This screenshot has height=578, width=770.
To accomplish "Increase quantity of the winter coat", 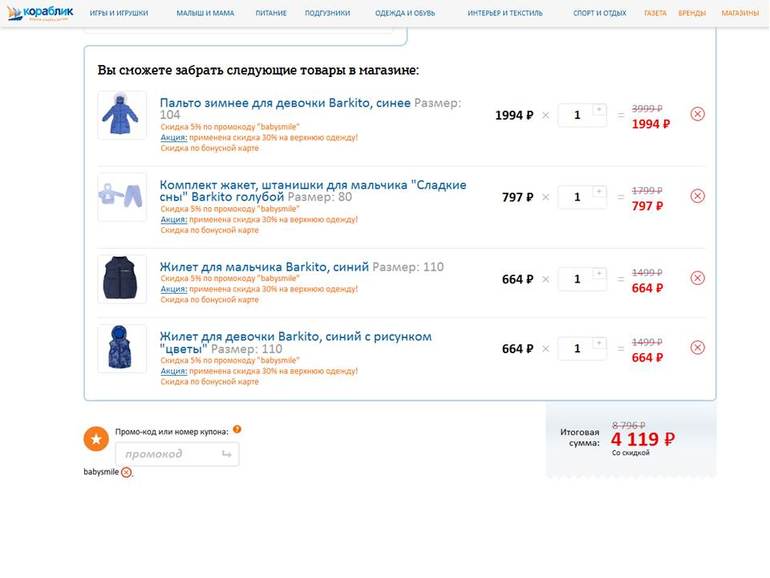I will tap(599, 108).
